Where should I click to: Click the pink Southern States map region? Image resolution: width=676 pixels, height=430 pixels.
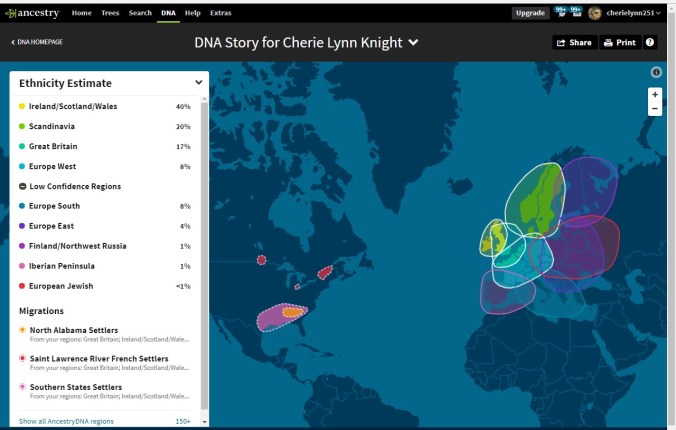click(270, 320)
